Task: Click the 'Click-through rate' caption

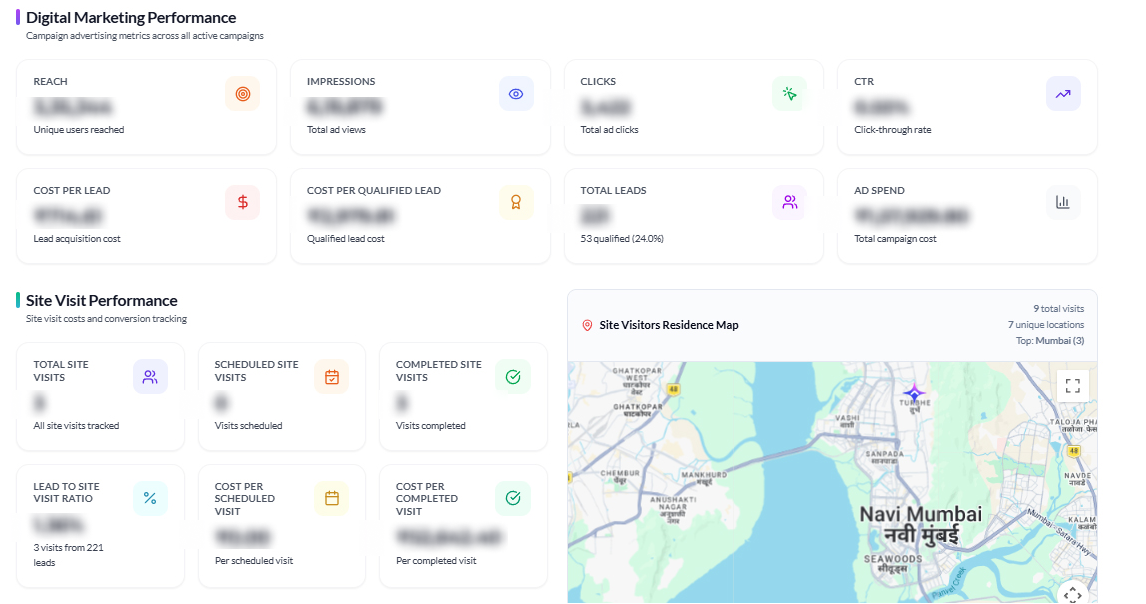Action: tap(892, 129)
